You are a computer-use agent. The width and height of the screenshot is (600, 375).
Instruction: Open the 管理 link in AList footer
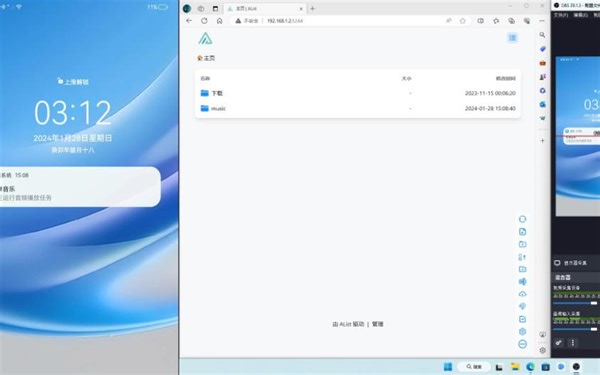pos(378,324)
